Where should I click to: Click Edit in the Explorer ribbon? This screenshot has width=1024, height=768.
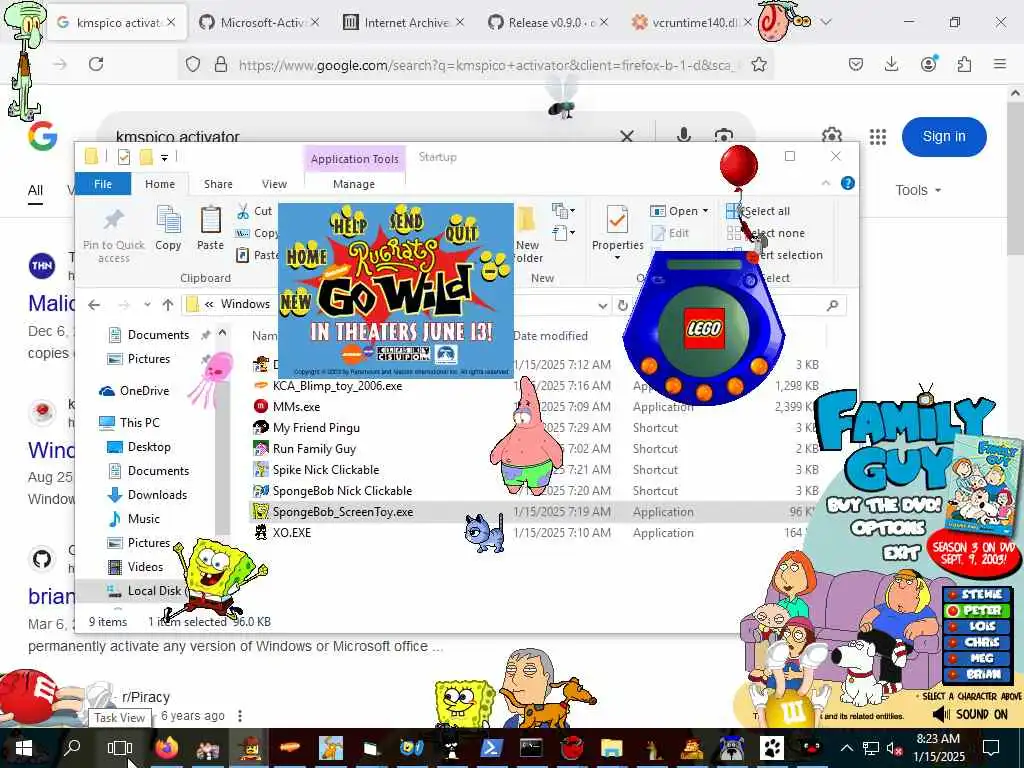pos(670,233)
